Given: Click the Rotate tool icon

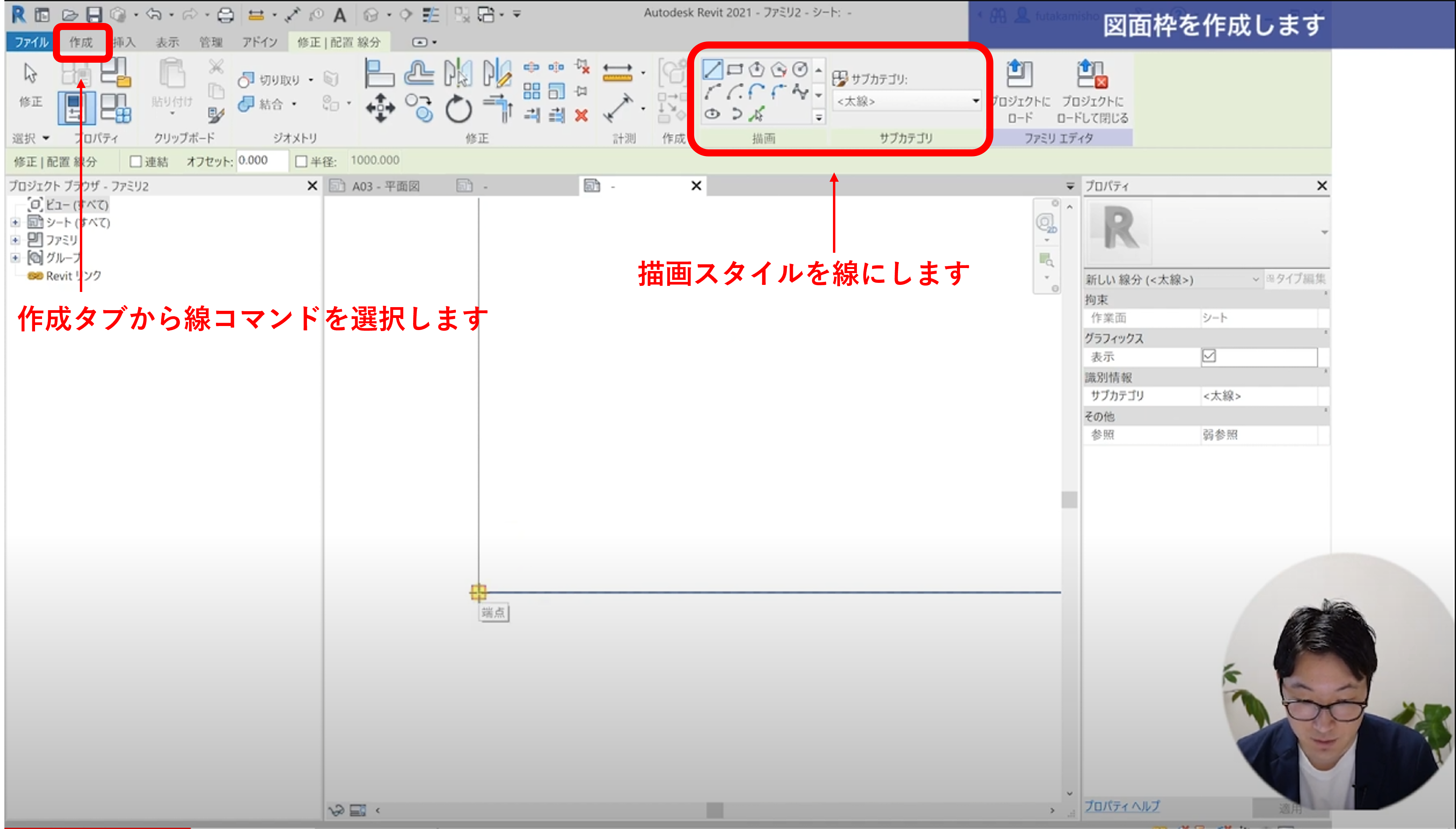Looking at the screenshot, I should tap(458, 108).
